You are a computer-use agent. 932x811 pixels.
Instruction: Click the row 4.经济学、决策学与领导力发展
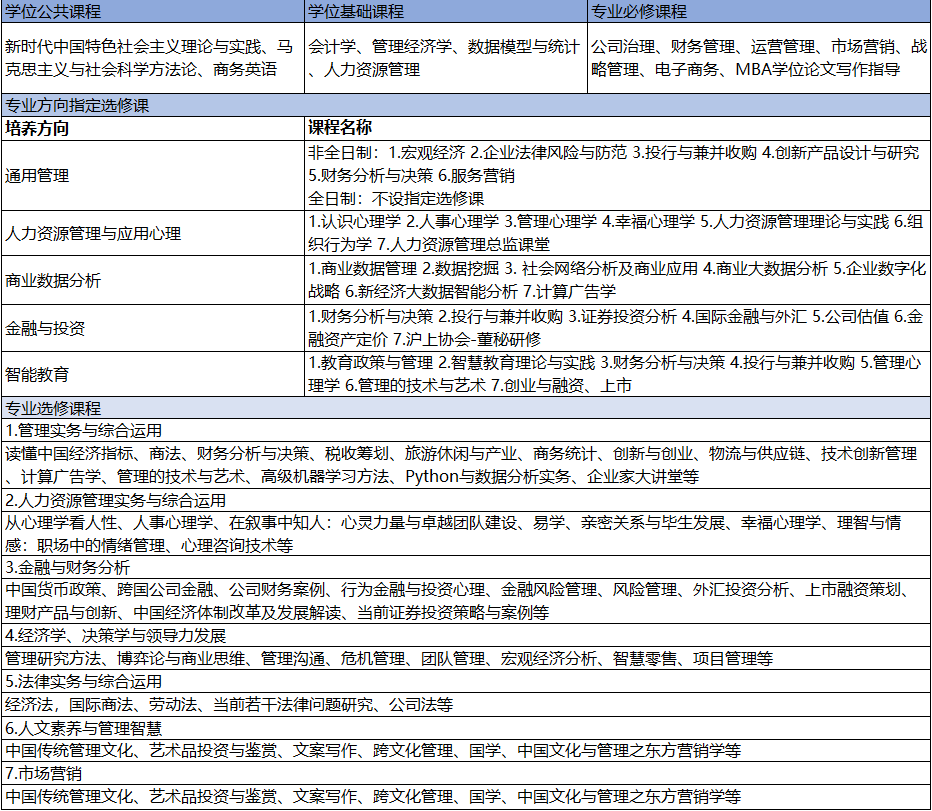click(x=466, y=636)
